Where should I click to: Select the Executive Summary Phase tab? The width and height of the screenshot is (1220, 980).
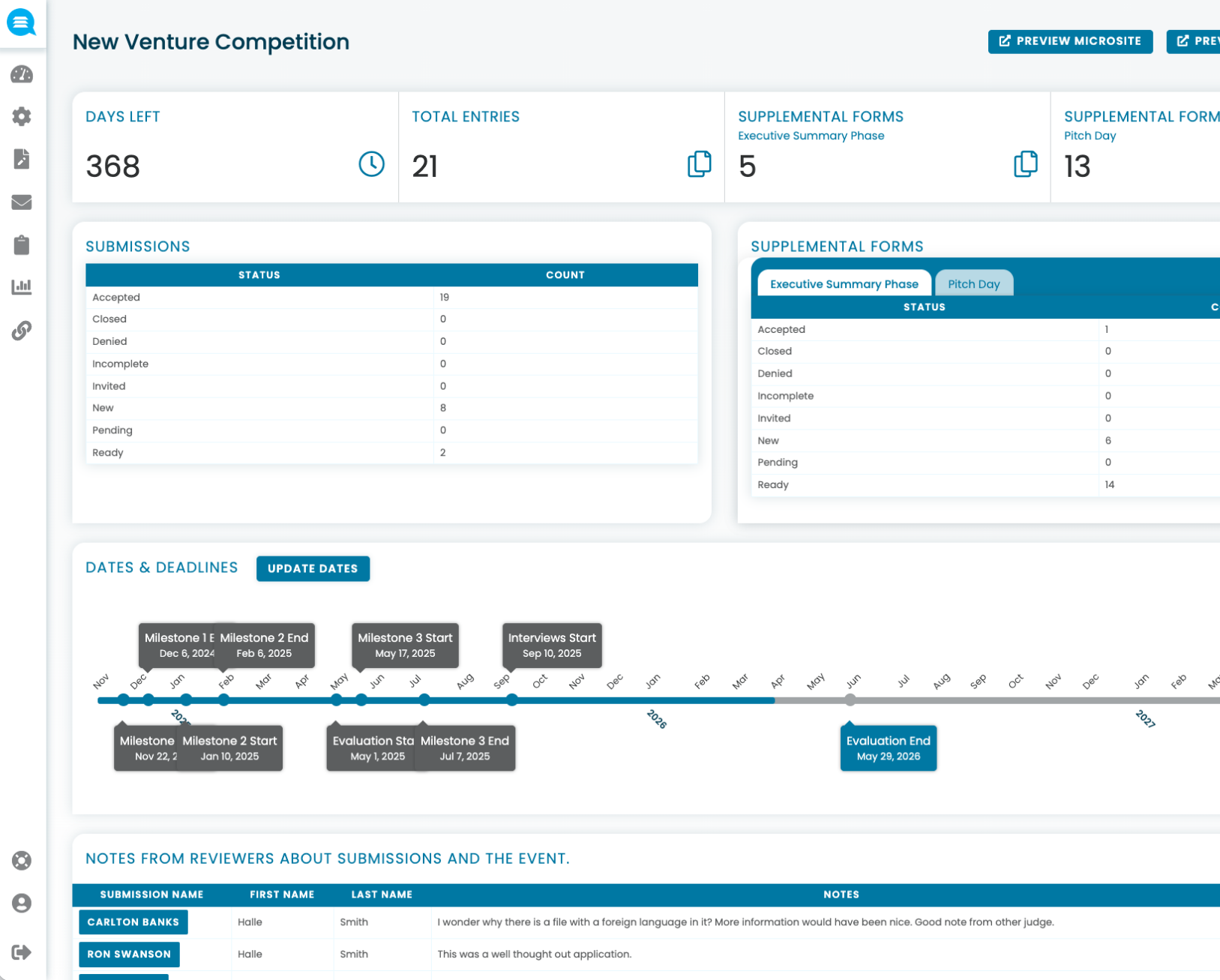point(844,283)
